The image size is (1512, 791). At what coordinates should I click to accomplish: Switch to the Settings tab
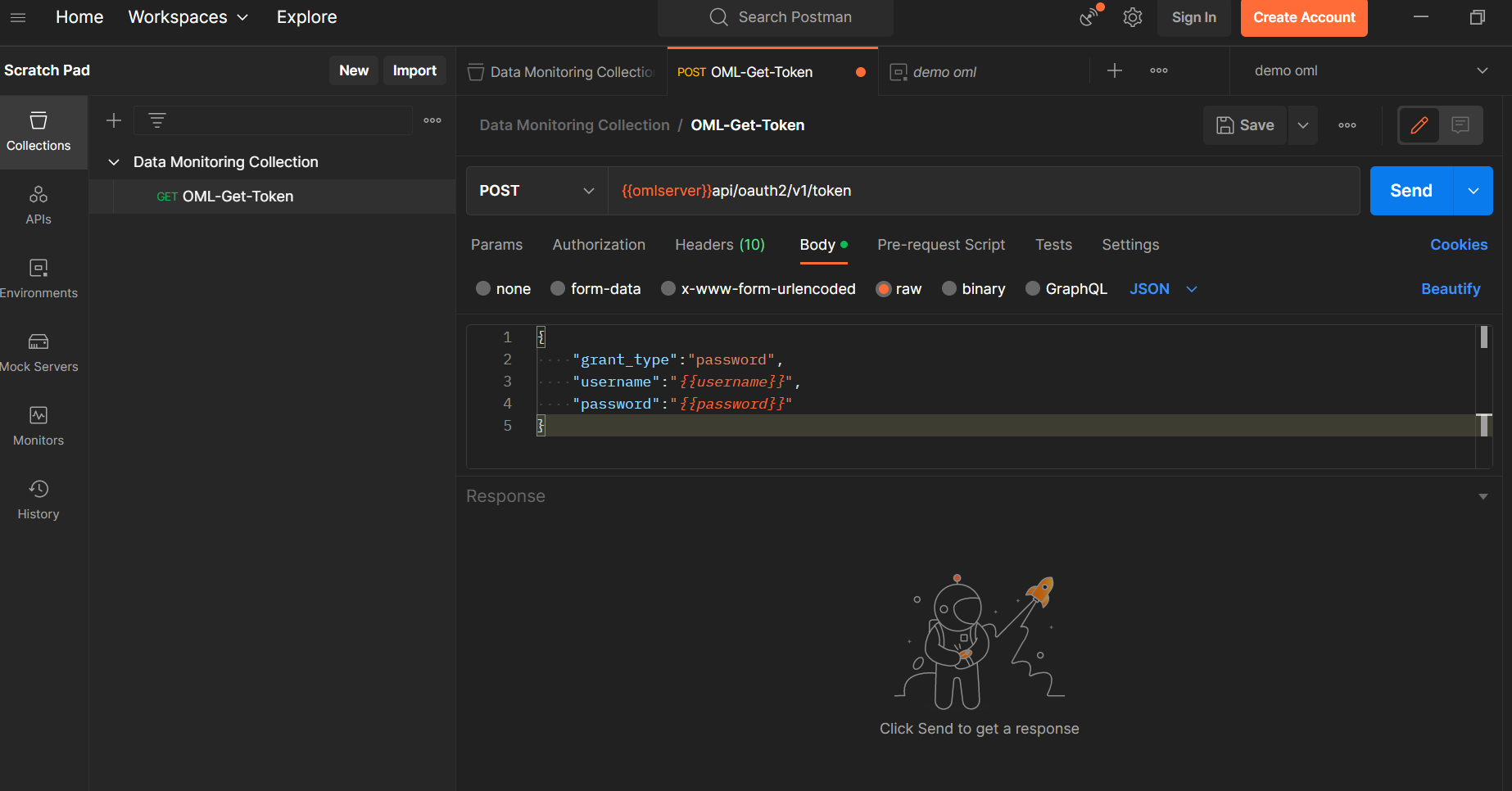tap(1130, 245)
